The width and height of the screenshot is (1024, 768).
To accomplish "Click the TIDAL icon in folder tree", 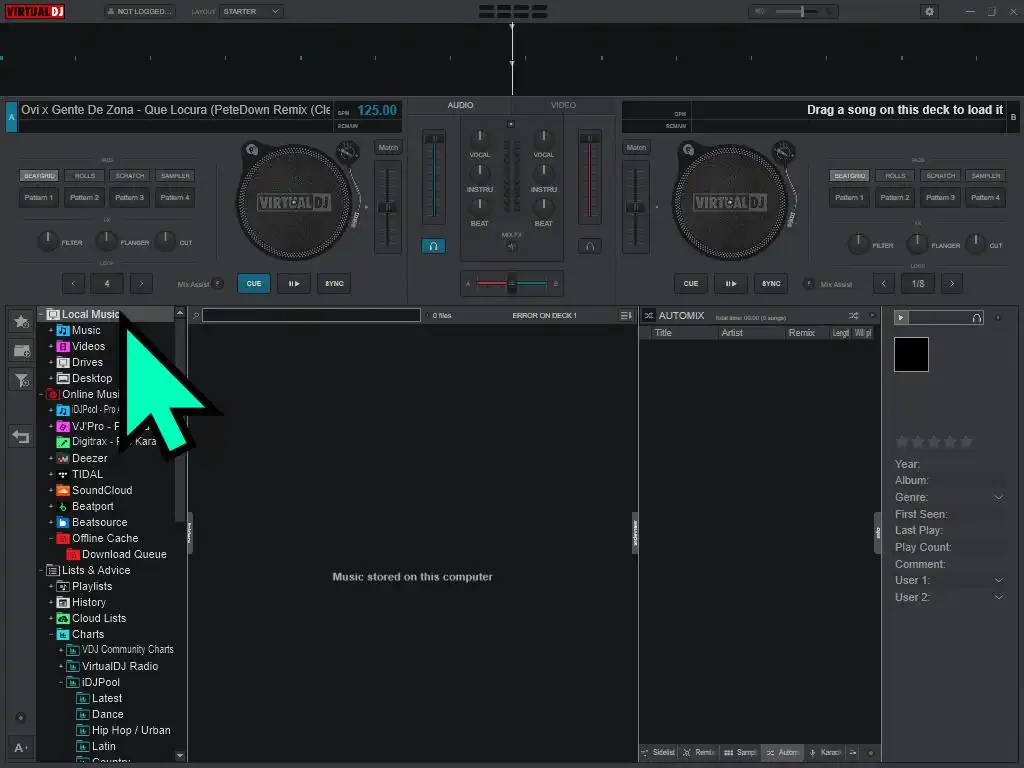I will pyautogui.click(x=63, y=475).
